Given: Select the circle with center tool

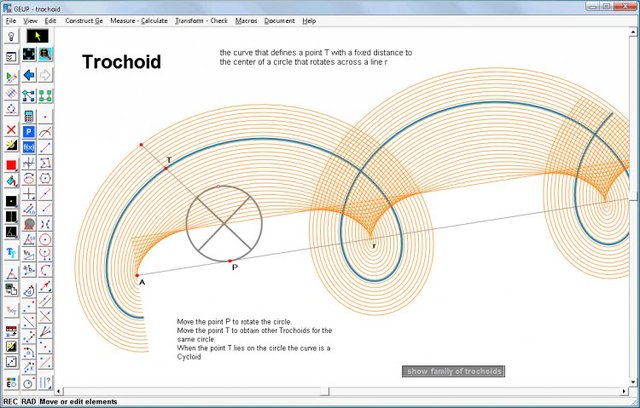Looking at the screenshot, I should (45, 239).
